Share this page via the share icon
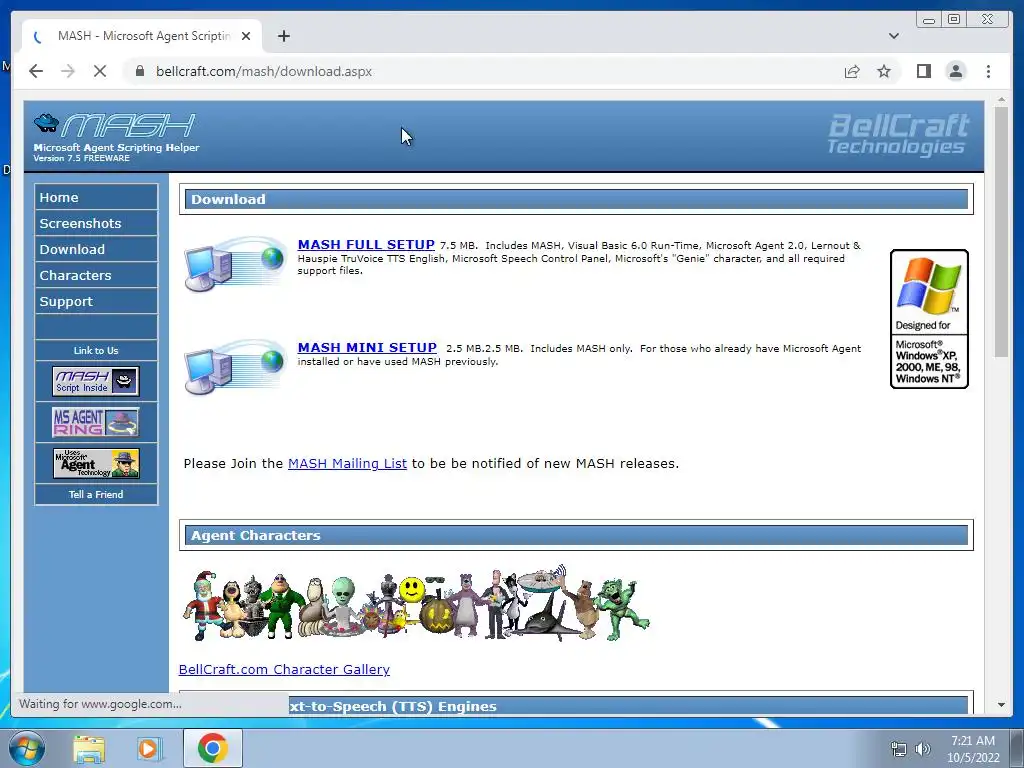The image size is (1024, 768). tap(852, 71)
